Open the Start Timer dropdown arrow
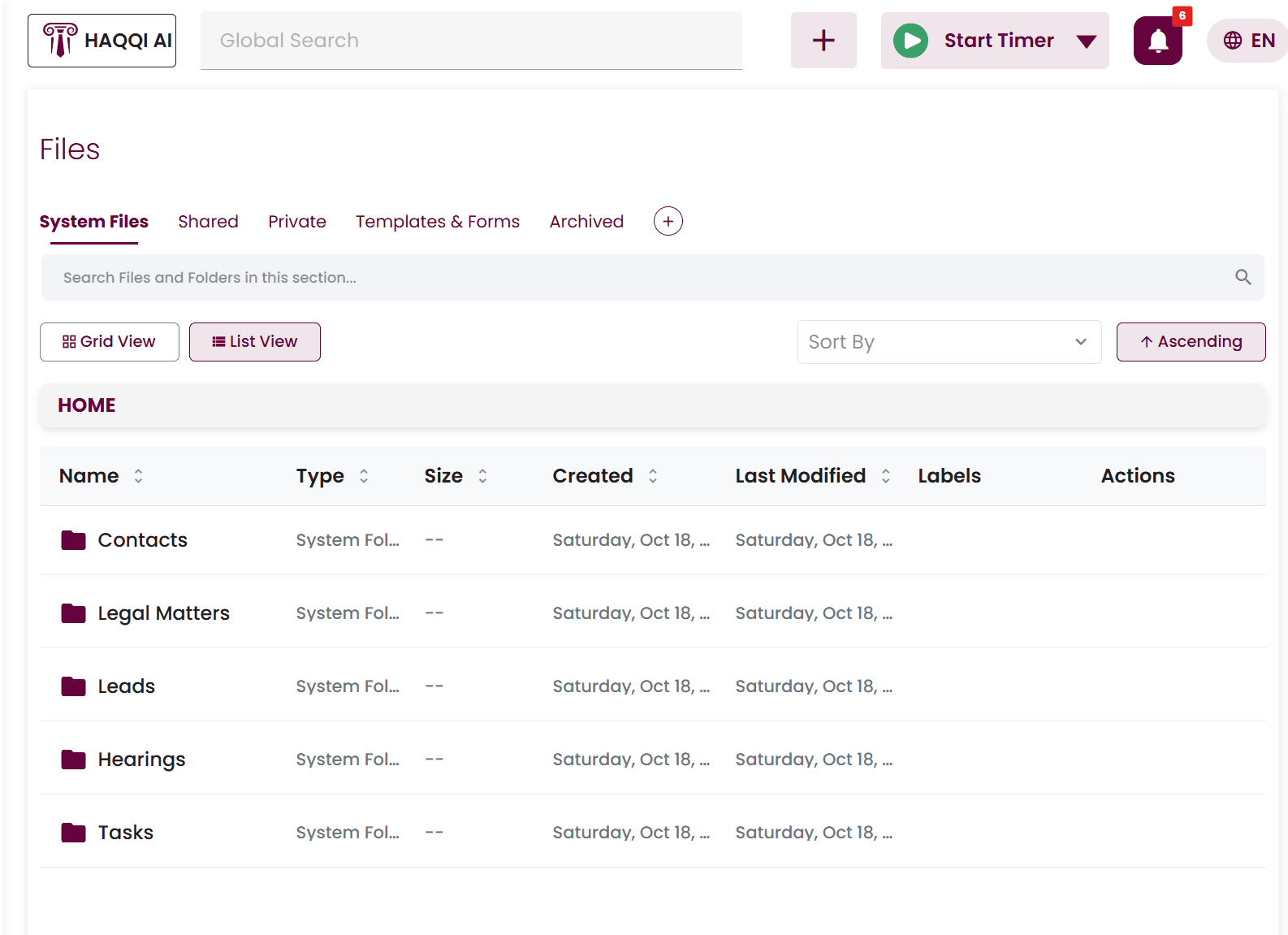Screen dimensions: 1288x935 pos(1086,41)
